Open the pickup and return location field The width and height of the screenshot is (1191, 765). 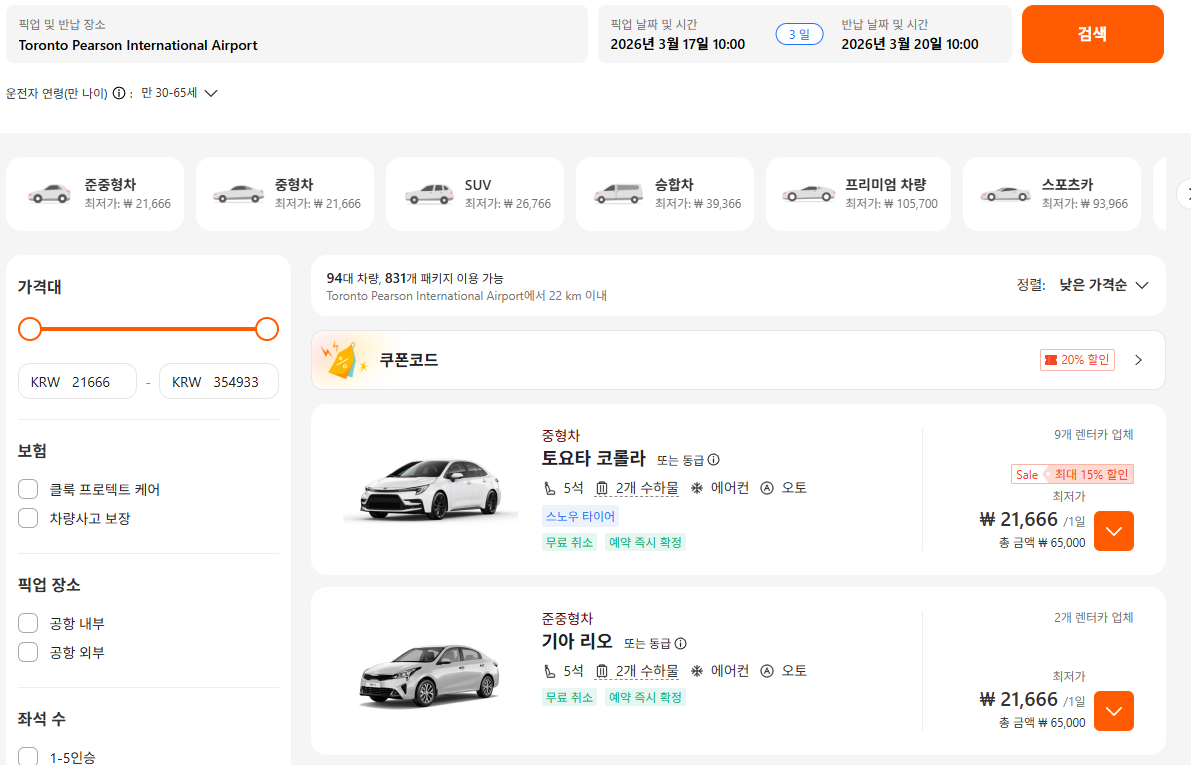click(x=297, y=34)
